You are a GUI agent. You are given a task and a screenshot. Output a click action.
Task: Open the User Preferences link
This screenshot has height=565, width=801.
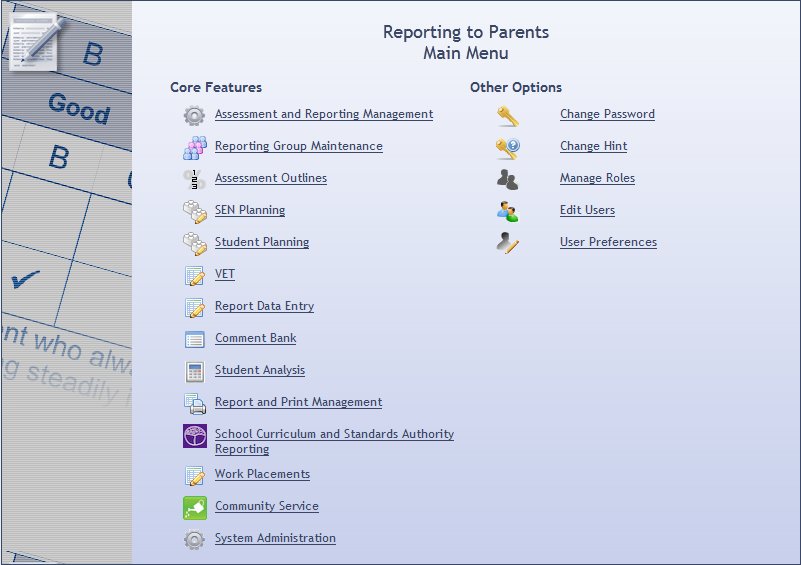coord(608,242)
